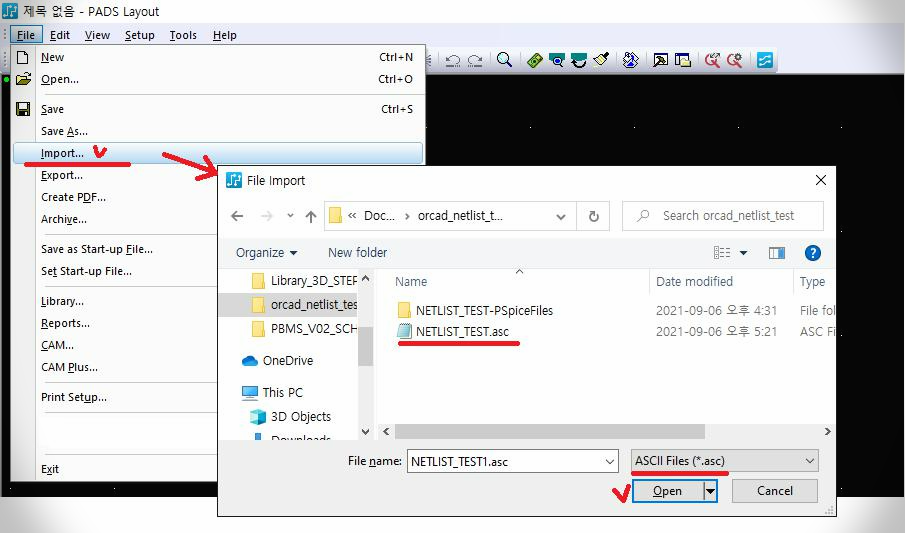Click the blue router toolbar icon
905x533 pixels.
pos(765,60)
